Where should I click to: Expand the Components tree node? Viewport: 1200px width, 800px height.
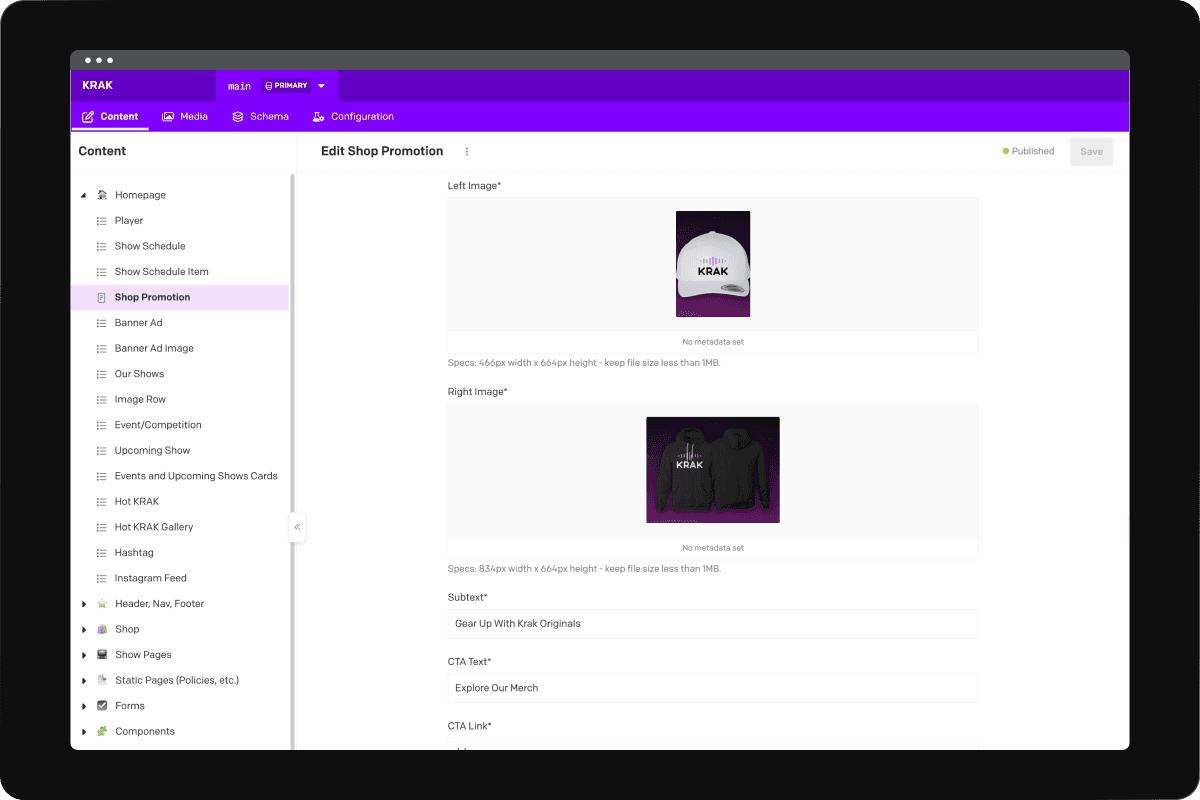click(x=84, y=731)
